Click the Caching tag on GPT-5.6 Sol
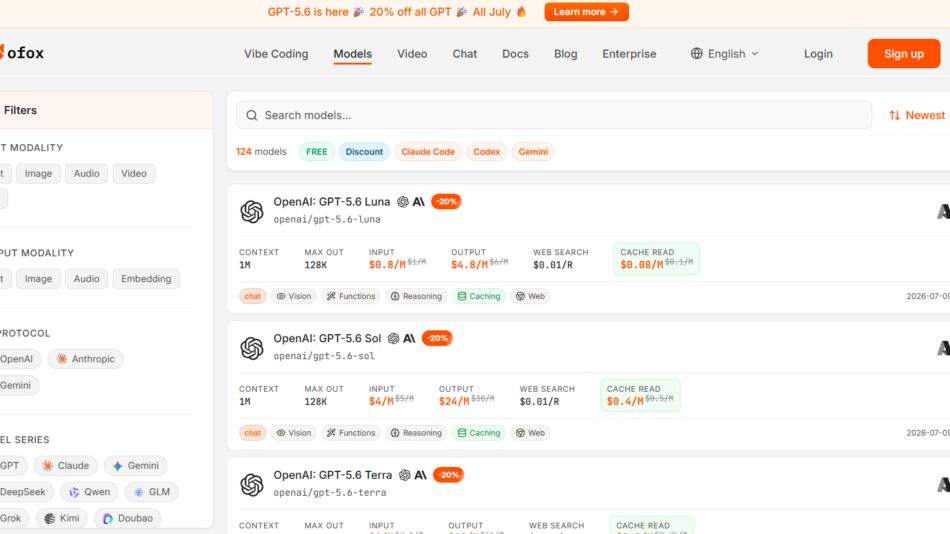Viewport: 950px width, 534px height. click(x=479, y=433)
